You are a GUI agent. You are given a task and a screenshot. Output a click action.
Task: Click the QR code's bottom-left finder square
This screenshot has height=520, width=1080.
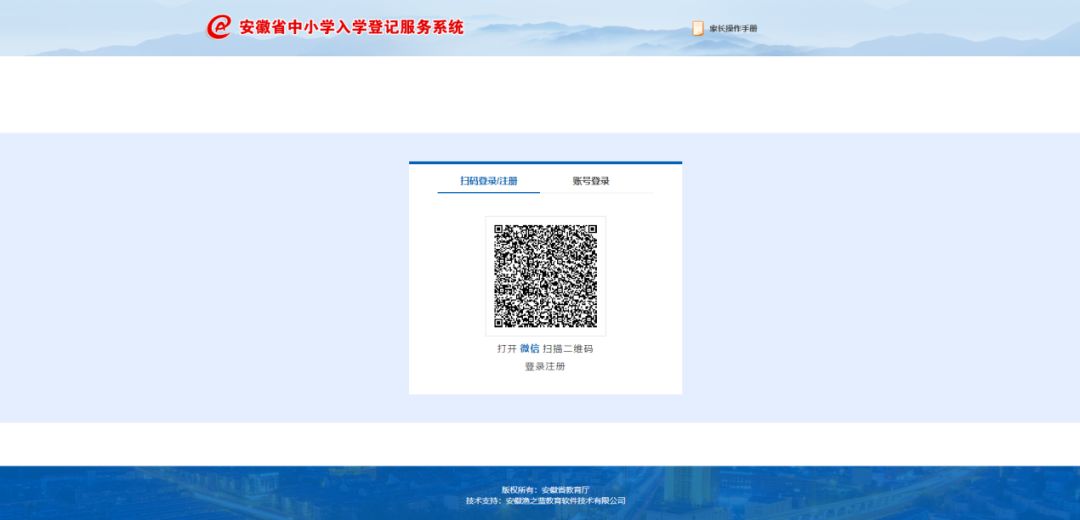502,320
